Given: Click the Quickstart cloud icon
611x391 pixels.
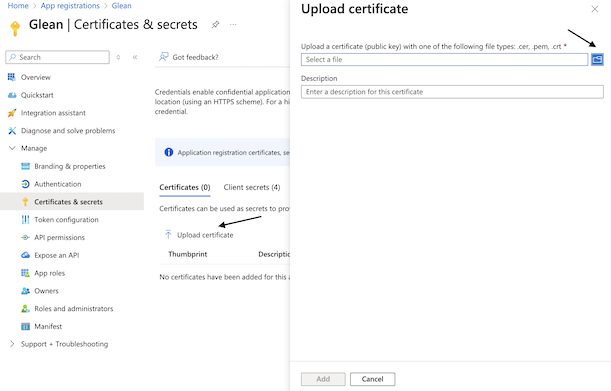Looking at the screenshot, I should click(x=12, y=95).
